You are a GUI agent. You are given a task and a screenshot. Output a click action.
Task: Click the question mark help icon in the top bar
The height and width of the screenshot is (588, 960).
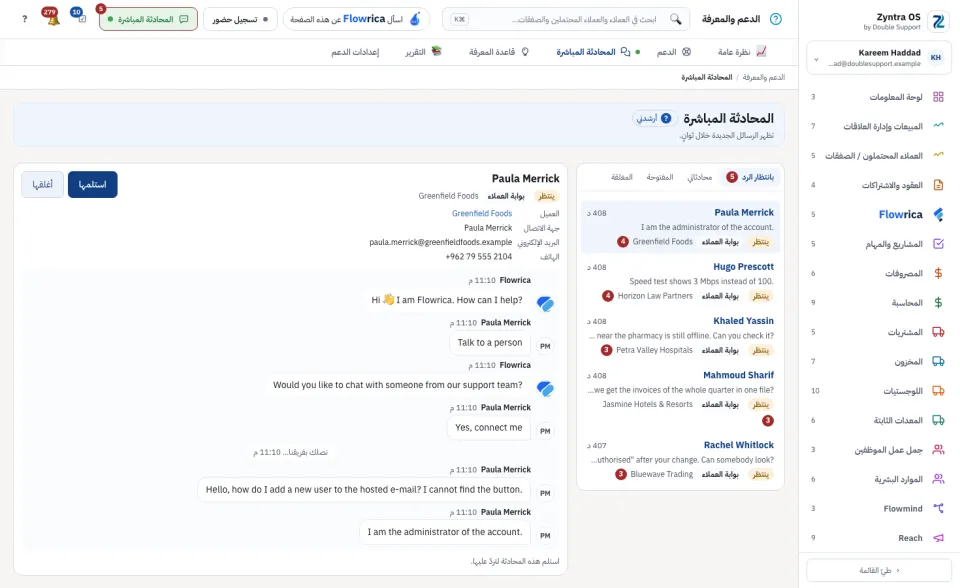pyautogui.click(x=24, y=19)
